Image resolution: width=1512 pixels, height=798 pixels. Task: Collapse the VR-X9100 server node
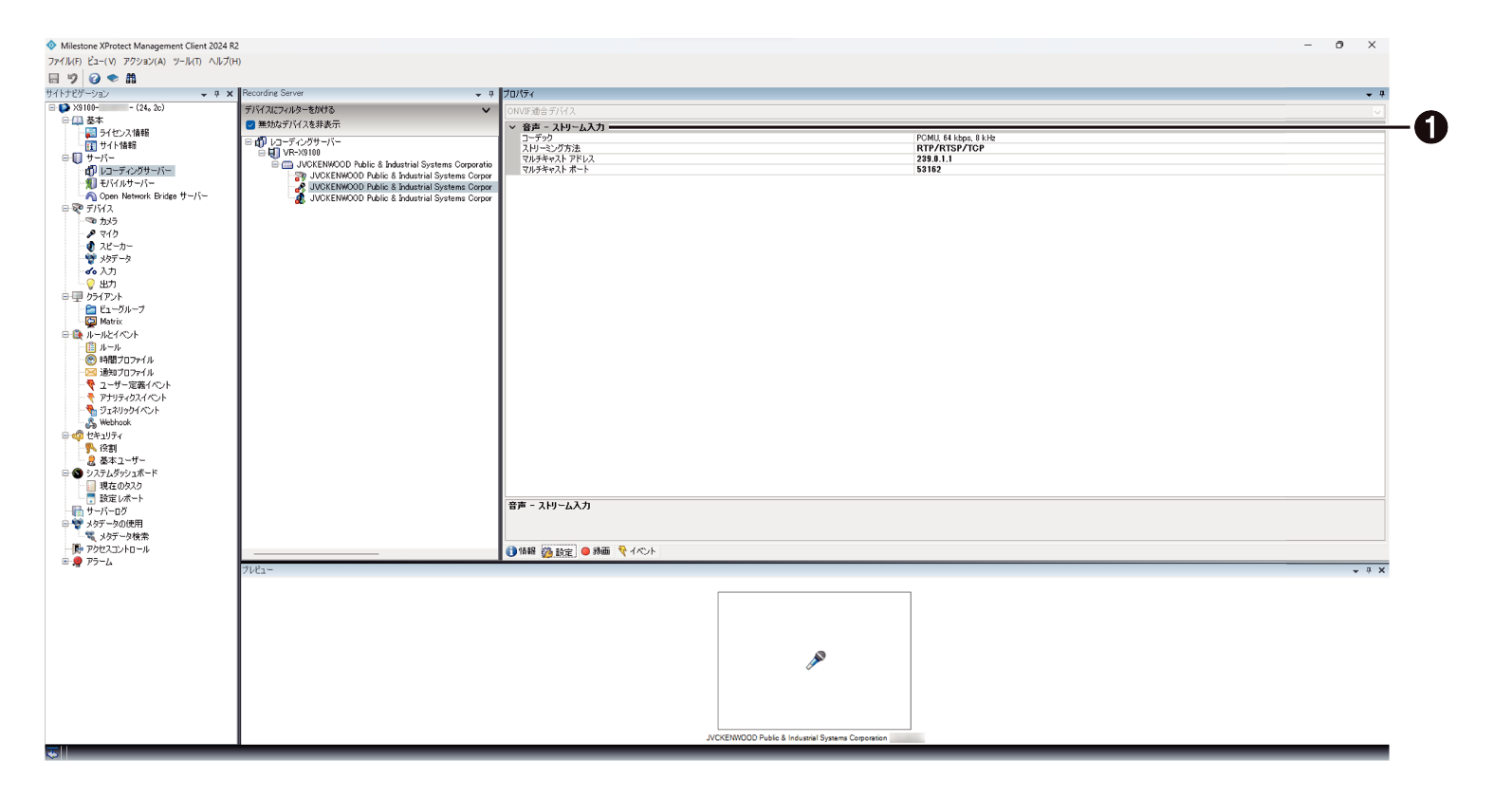coord(262,153)
